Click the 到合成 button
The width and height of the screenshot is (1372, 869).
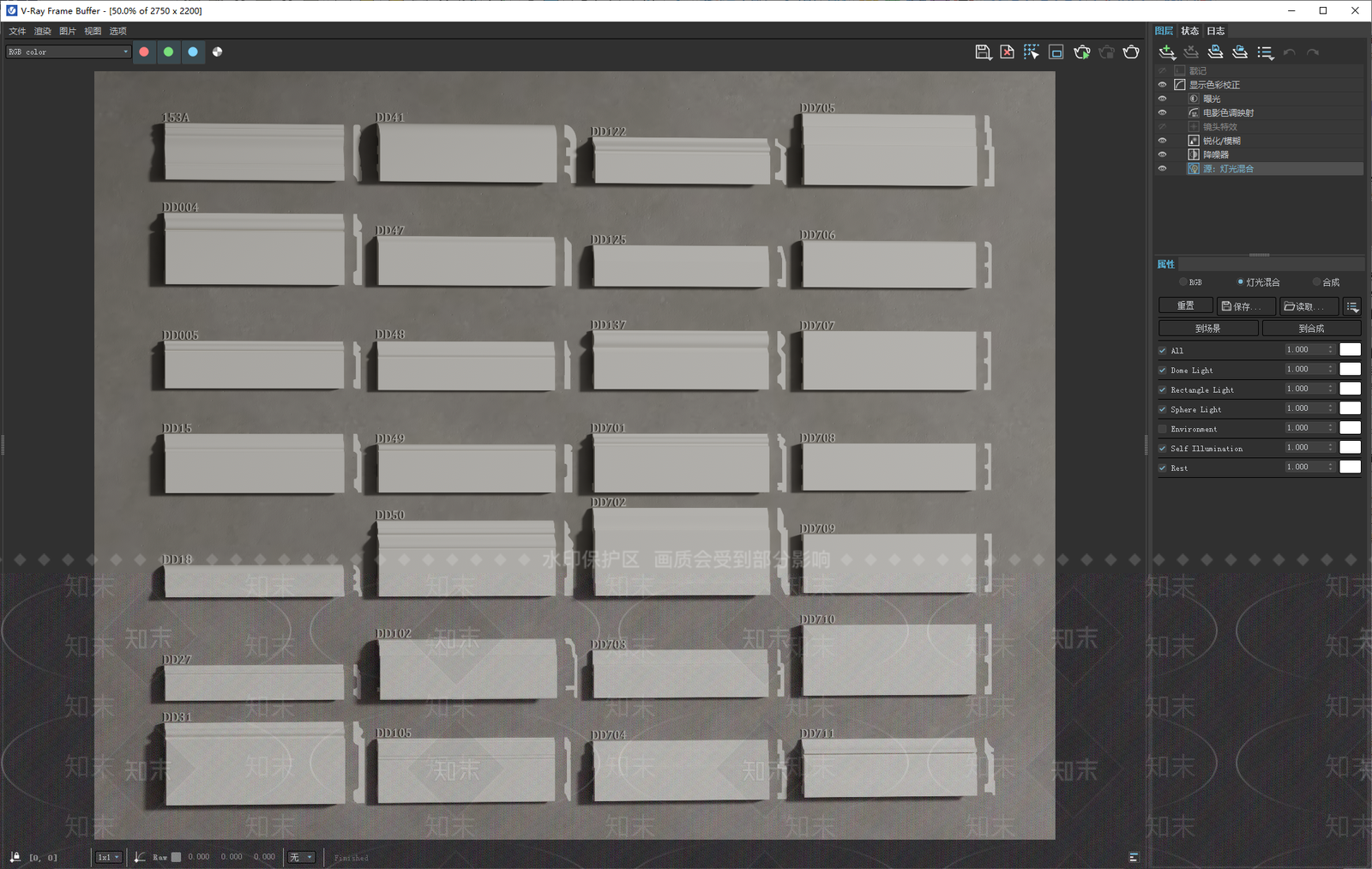1311,328
